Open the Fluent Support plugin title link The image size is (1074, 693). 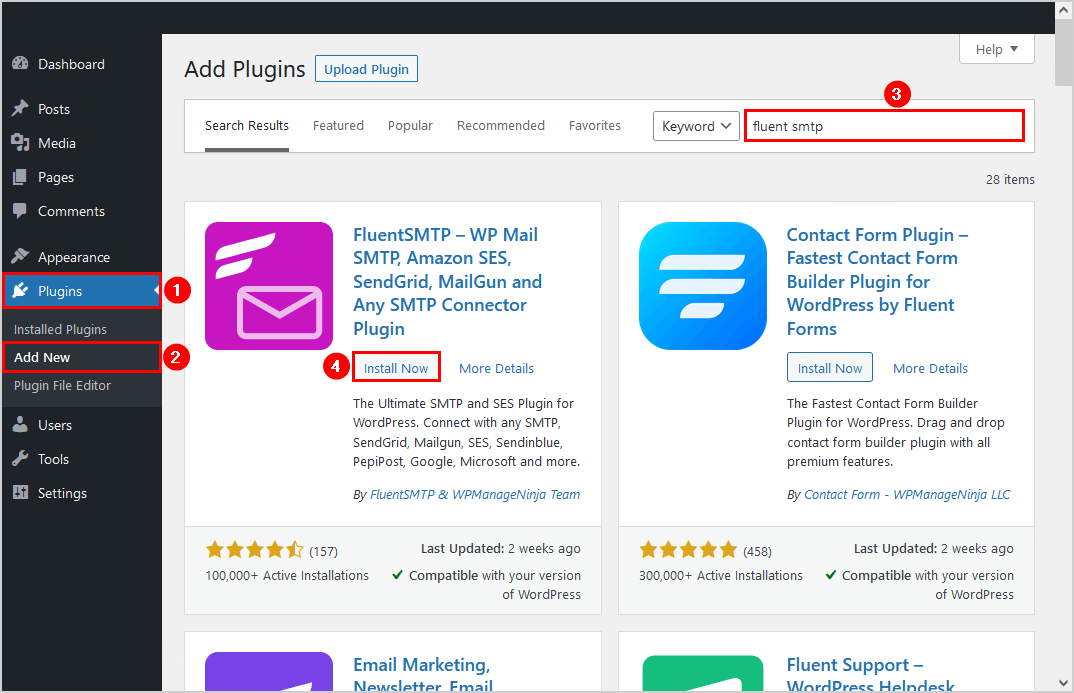point(871,673)
